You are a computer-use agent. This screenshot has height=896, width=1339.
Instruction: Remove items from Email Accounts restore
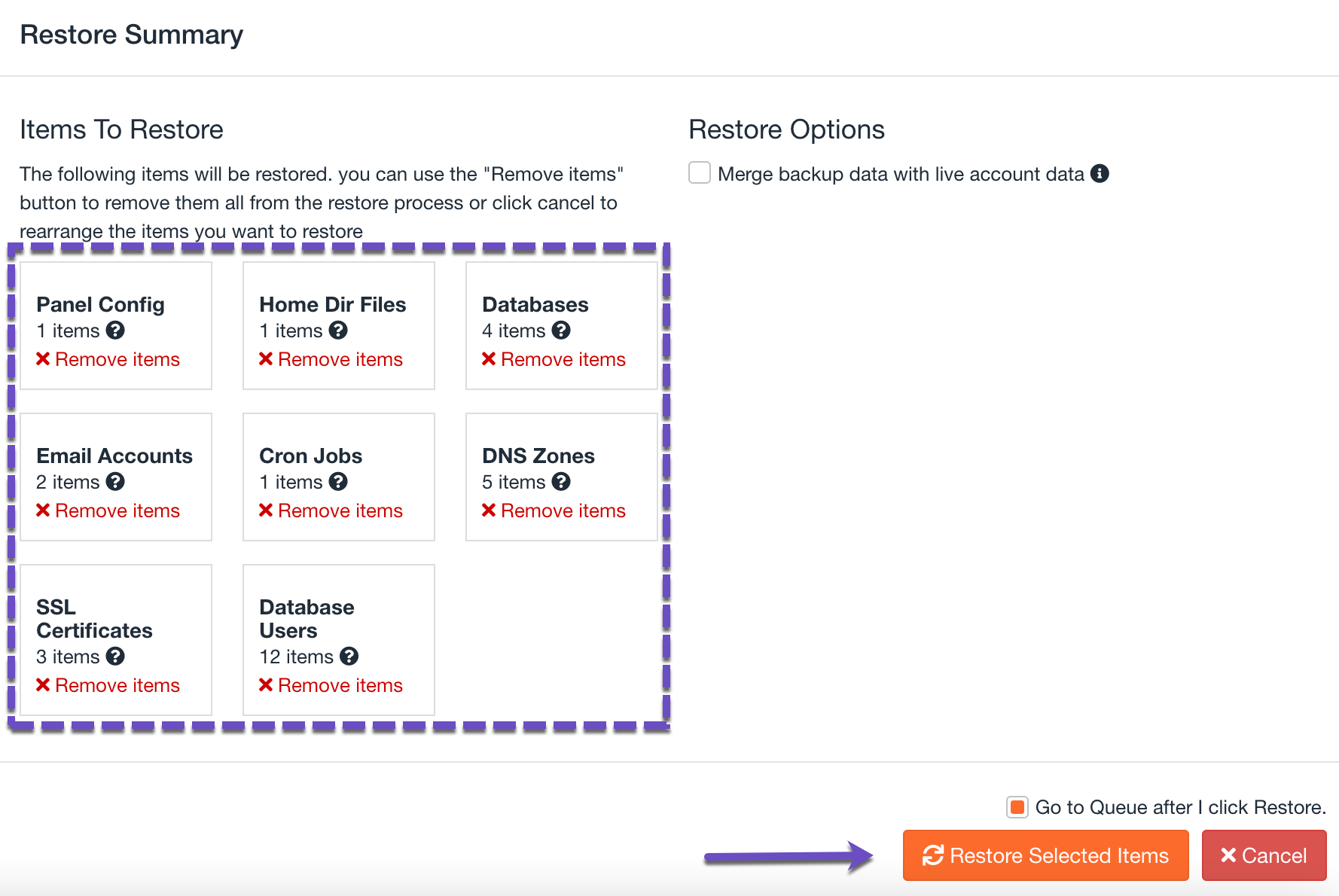pos(108,510)
